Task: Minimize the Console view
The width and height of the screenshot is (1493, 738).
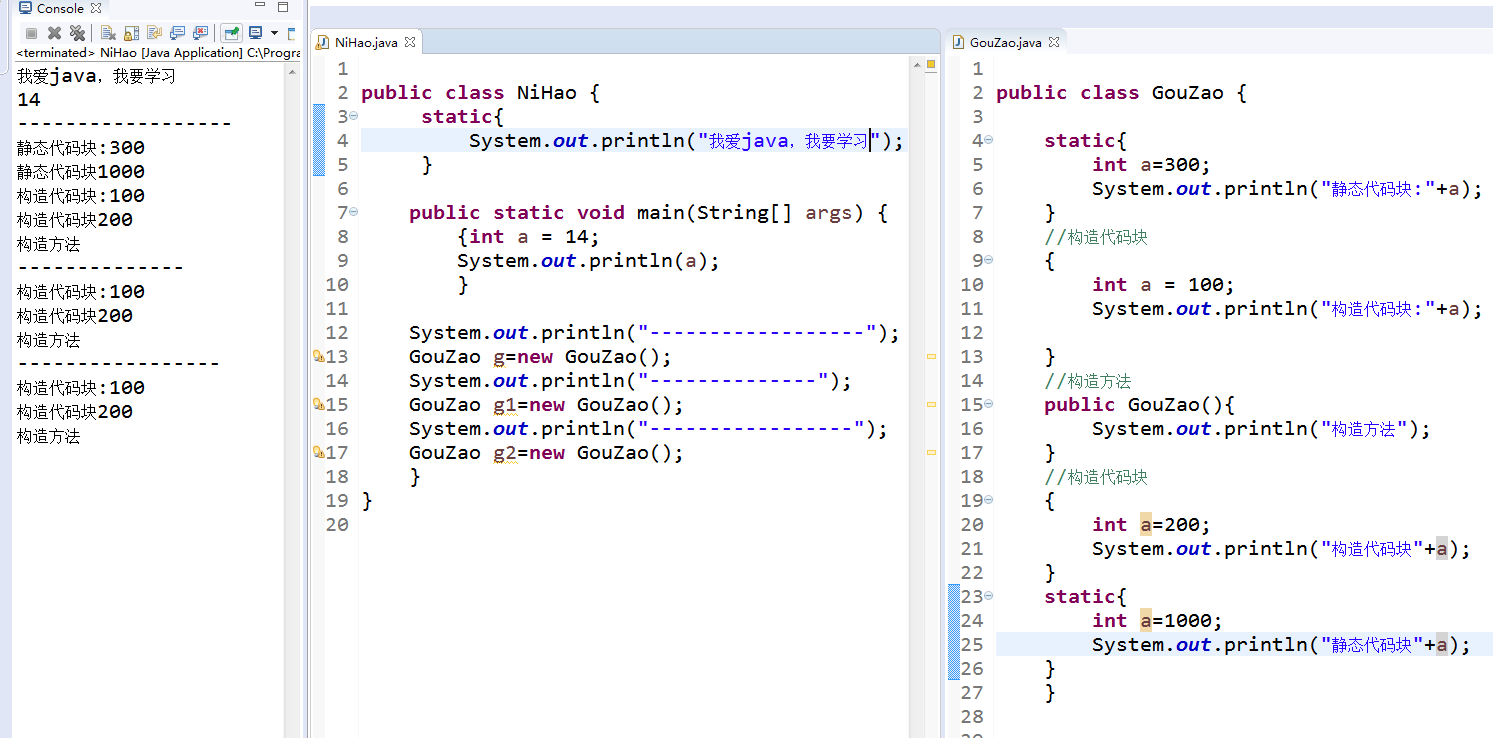Action: tap(258, 8)
